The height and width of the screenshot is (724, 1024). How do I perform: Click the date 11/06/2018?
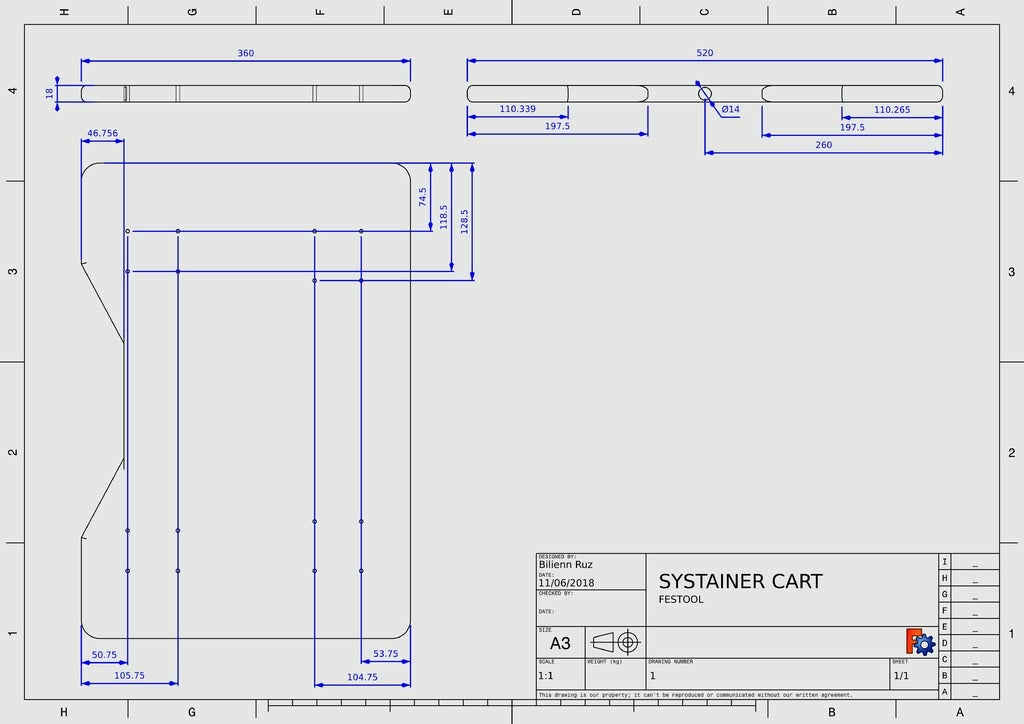click(566, 583)
